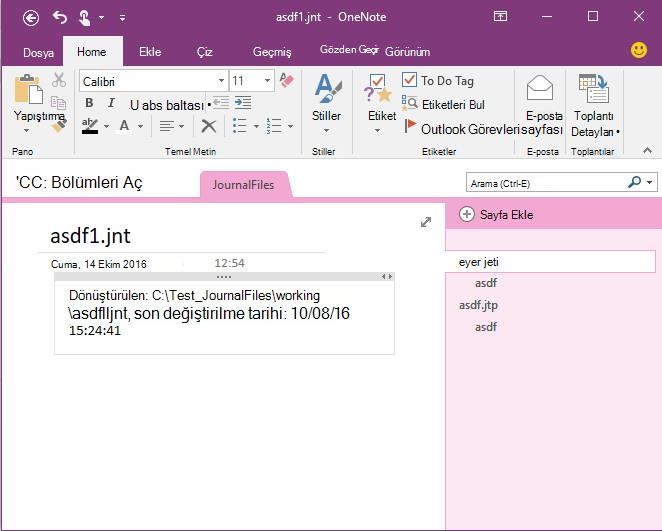662x531 pixels.
Task: Click Etiketleri Bul find tags
Action: point(443,104)
